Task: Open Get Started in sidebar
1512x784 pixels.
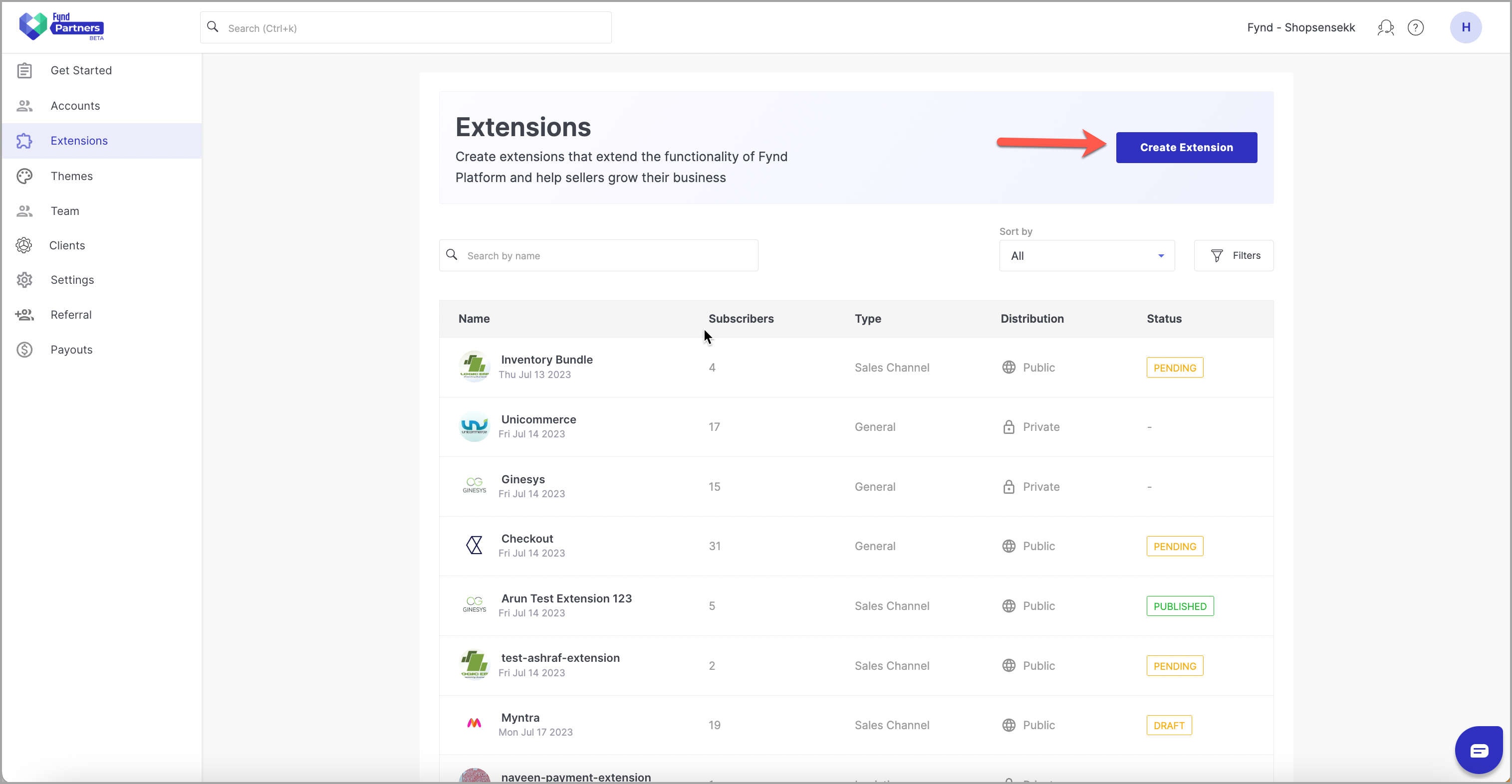Action: [x=102, y=70]
